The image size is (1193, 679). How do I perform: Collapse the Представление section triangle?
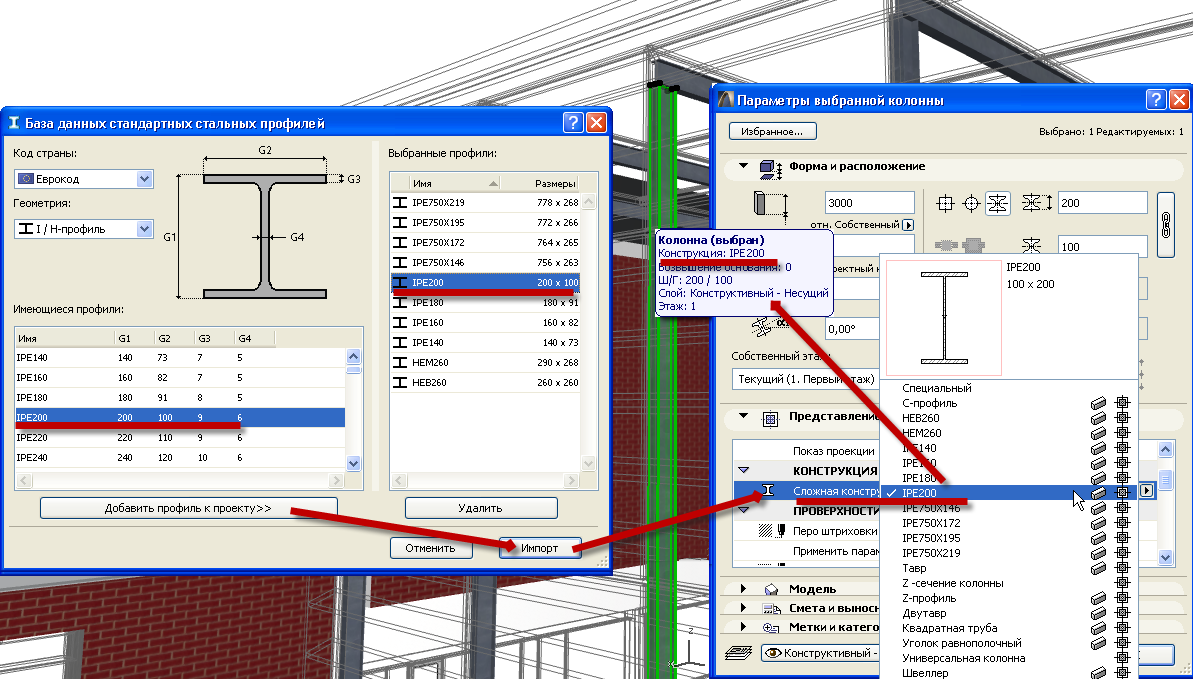pos(744,416)
